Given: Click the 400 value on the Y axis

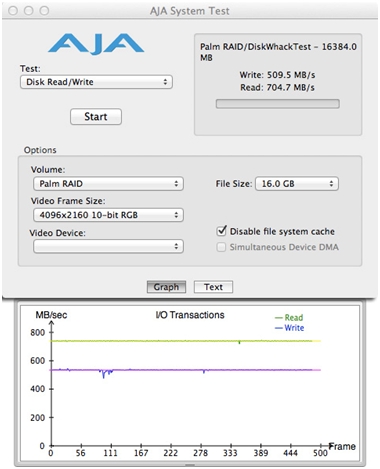Looking at the screenshot, I should 37,389.
